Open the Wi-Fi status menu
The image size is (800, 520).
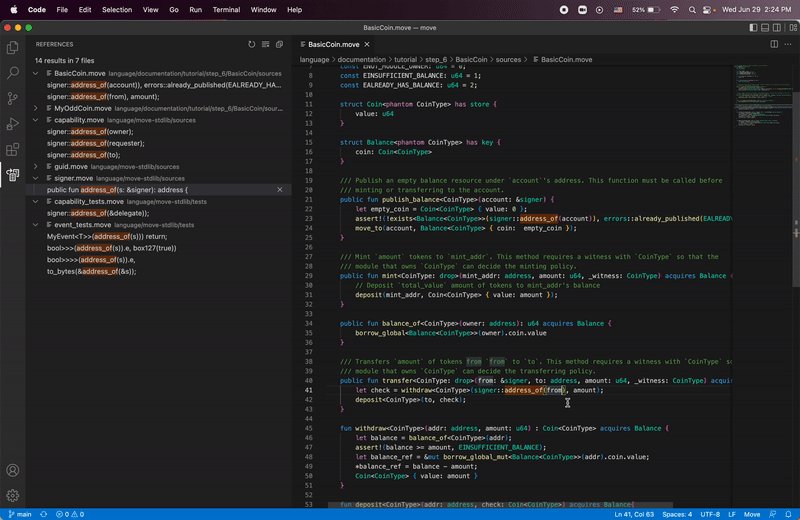[x=674, y=10]
